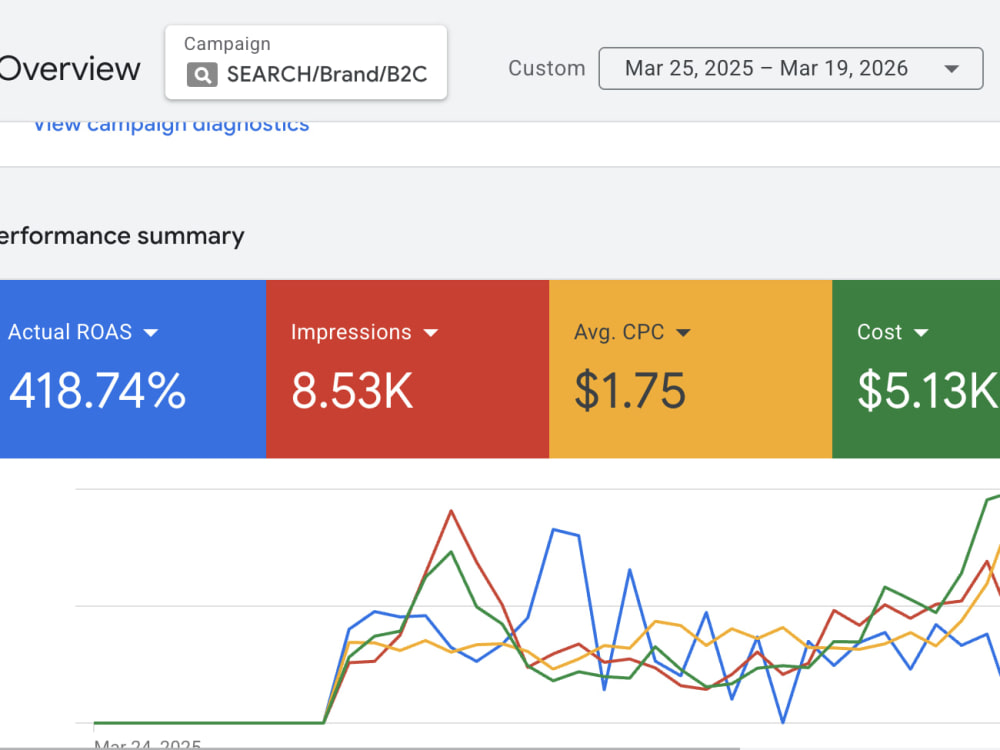This screenshot has height=750, width=1000.
Task: Click the blue ROAS line peak
Action: [554, 529]
